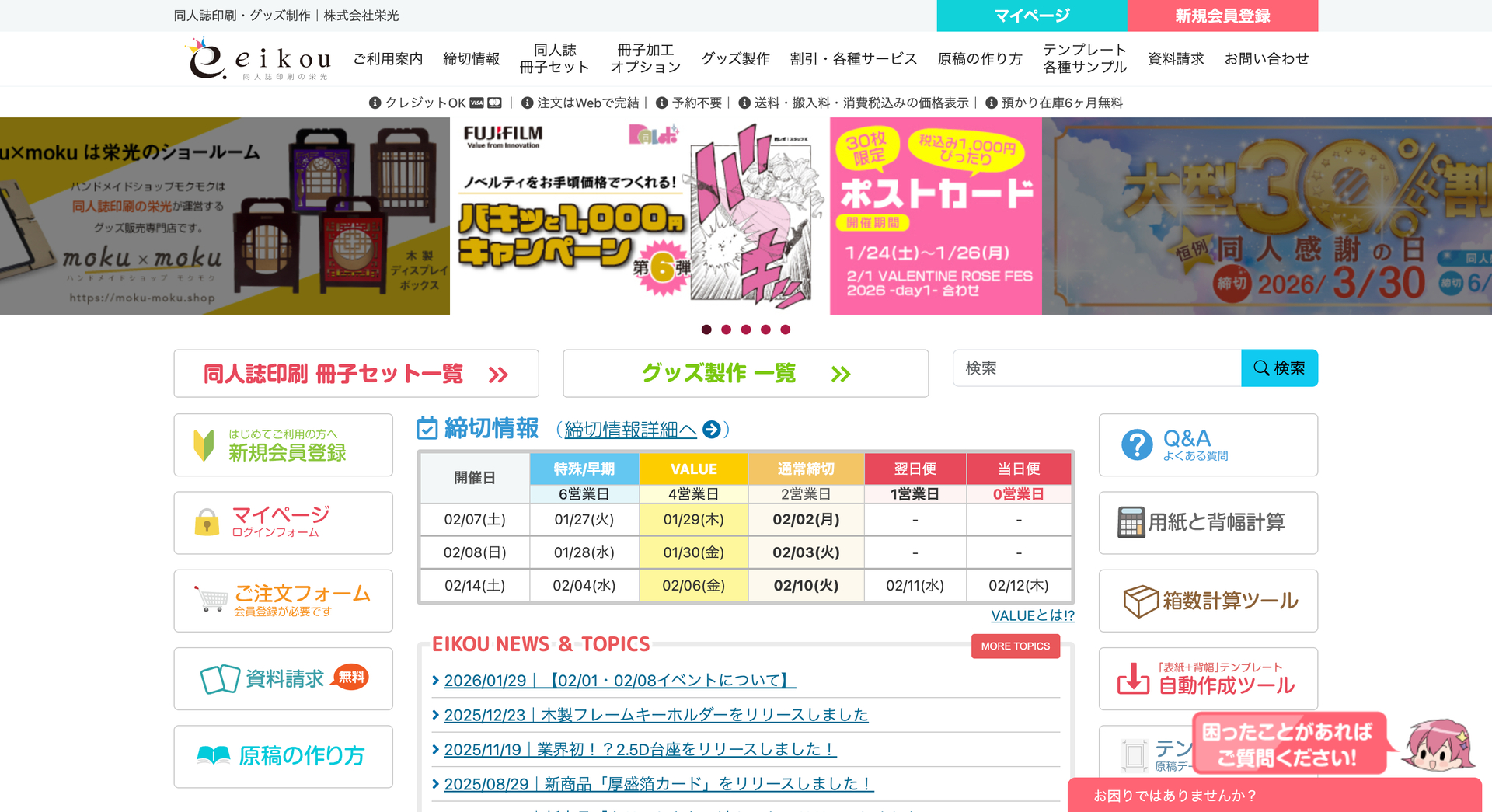Open the 同人誌 冊子セット navigation menu
The height and width of the screenshot is (812, 1492).
point(554,59)
